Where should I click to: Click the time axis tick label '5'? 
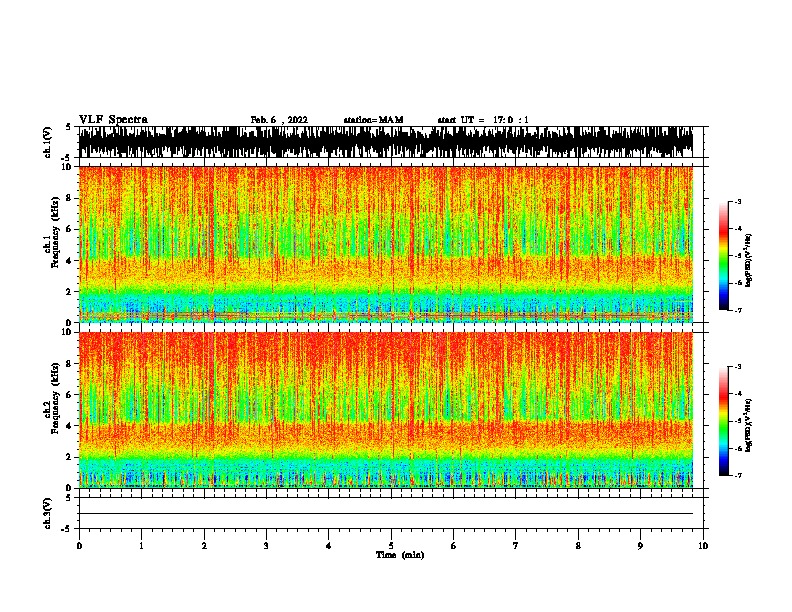pyautogui.click(x=391, y=546)
